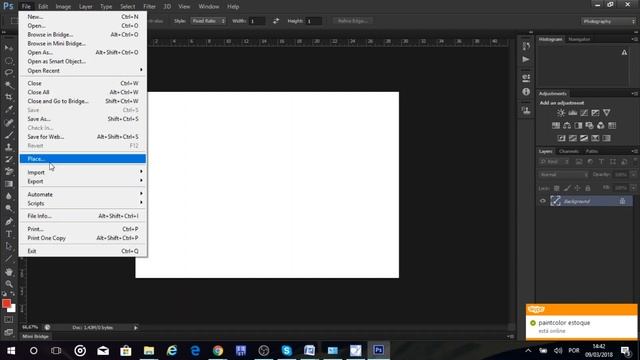Select the Blur tool

pos(9,196)
